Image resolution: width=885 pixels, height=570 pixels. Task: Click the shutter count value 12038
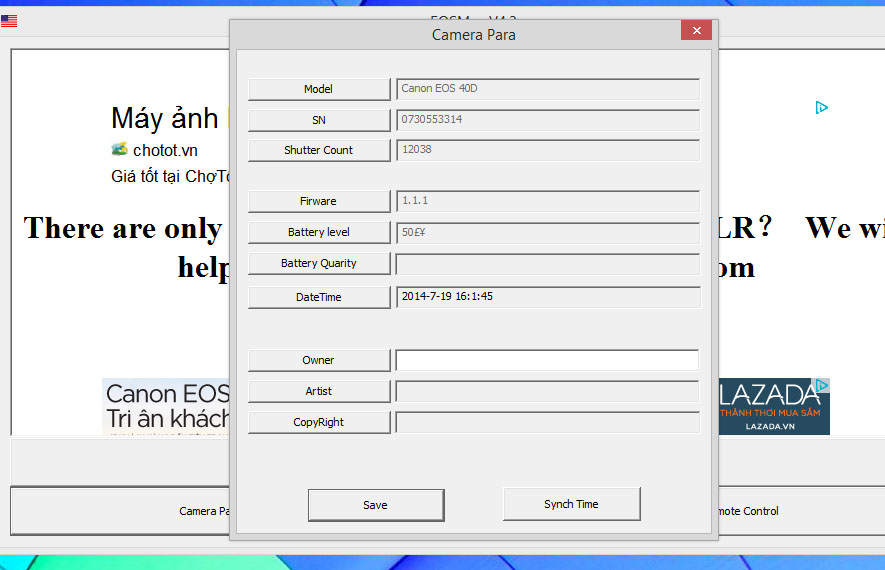coord(547,150)
